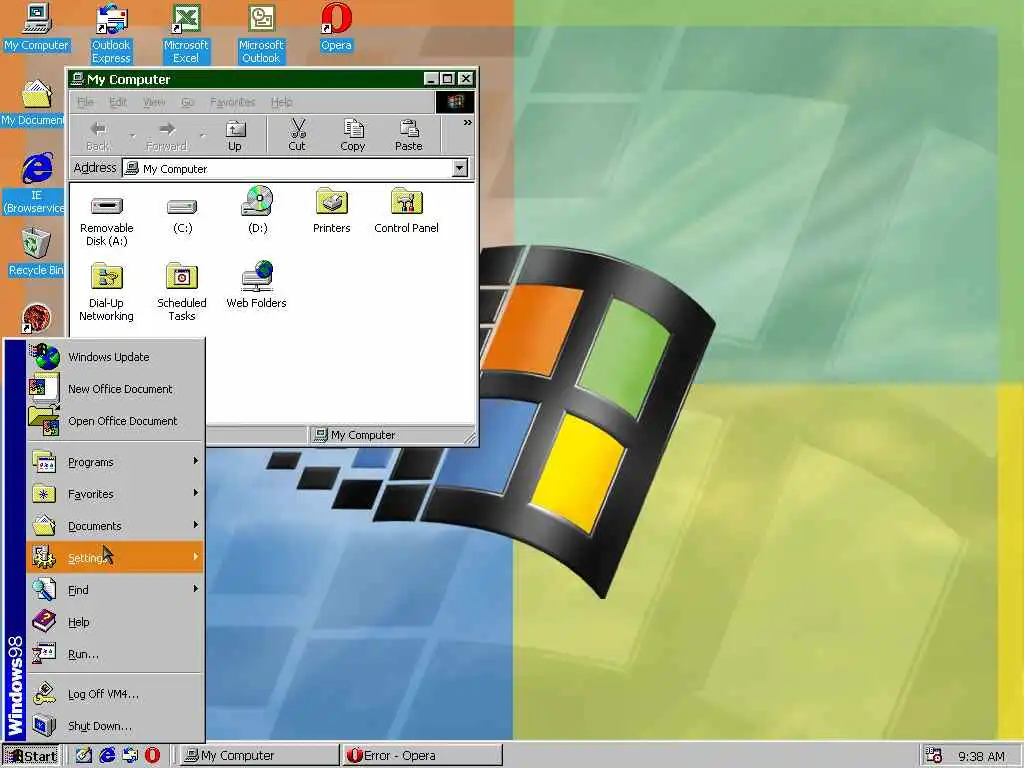Open Microsoft Excel desktop shortcut
Image resolution: width=1024 pixels, height=768 pixels.
(186, 33)
